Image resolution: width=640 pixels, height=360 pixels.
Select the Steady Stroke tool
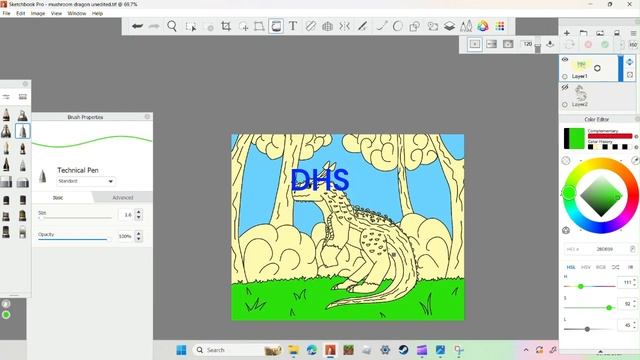(x=362, y=26)
